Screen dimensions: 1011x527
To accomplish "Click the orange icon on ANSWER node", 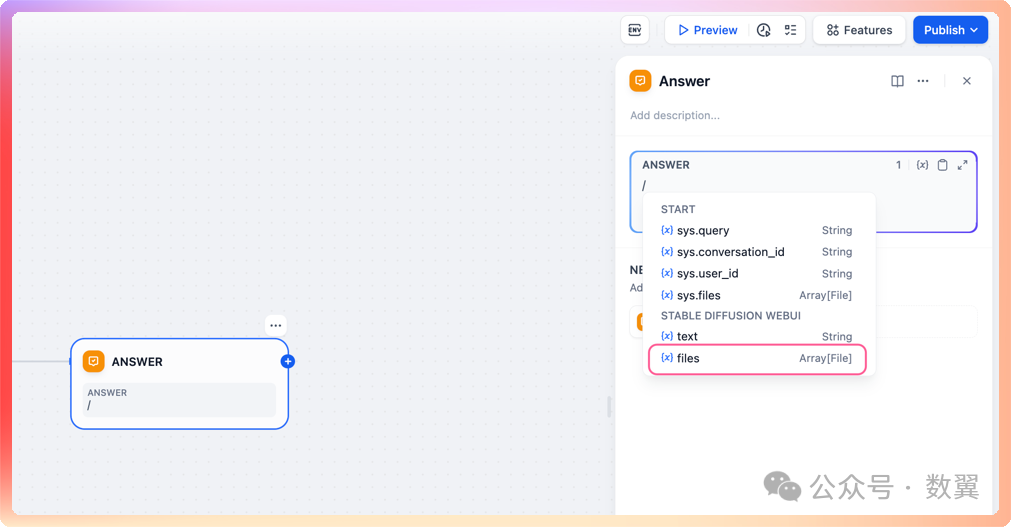I will point(93,361).
